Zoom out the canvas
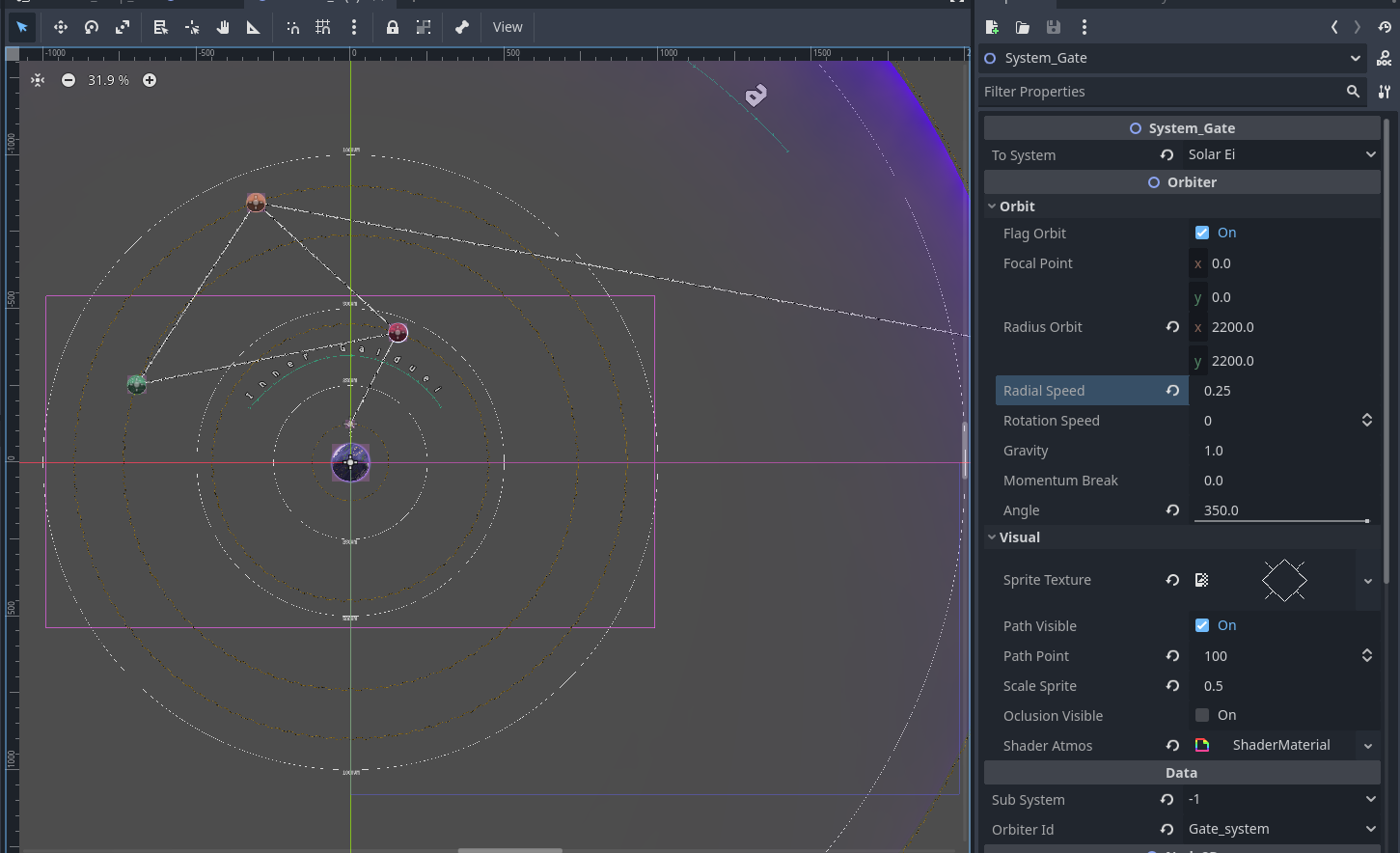 69,80
